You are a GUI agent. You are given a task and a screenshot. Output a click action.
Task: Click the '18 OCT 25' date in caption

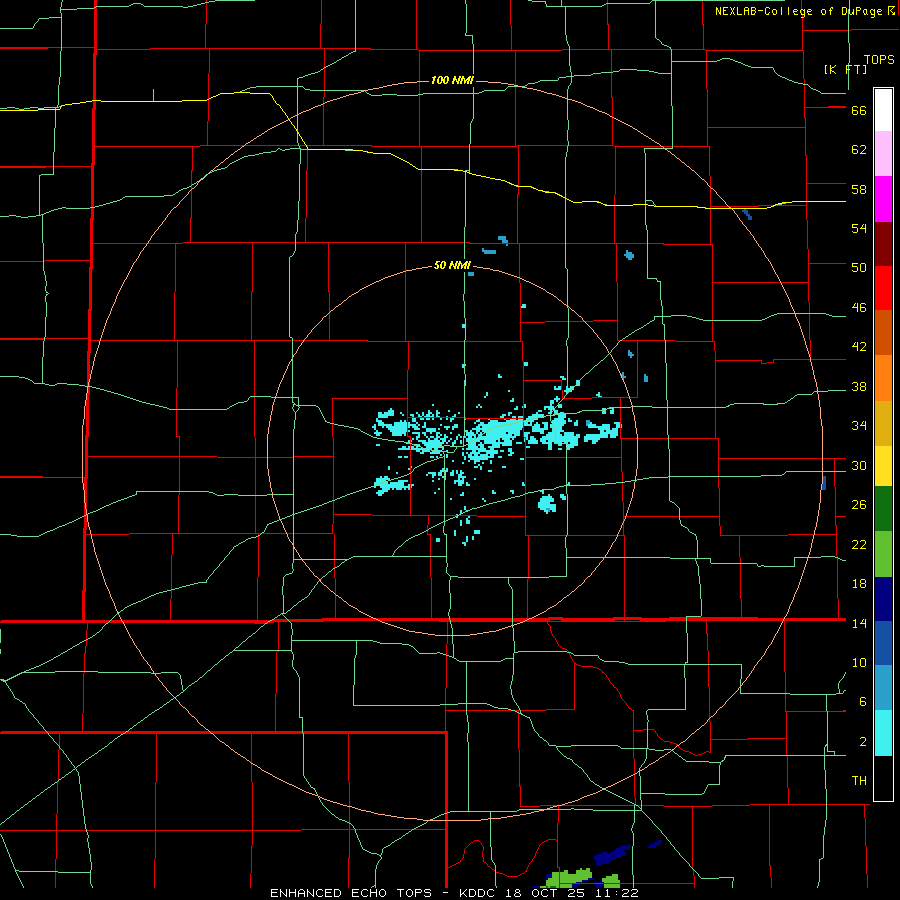pyautogui.click(x=546, y=893)
